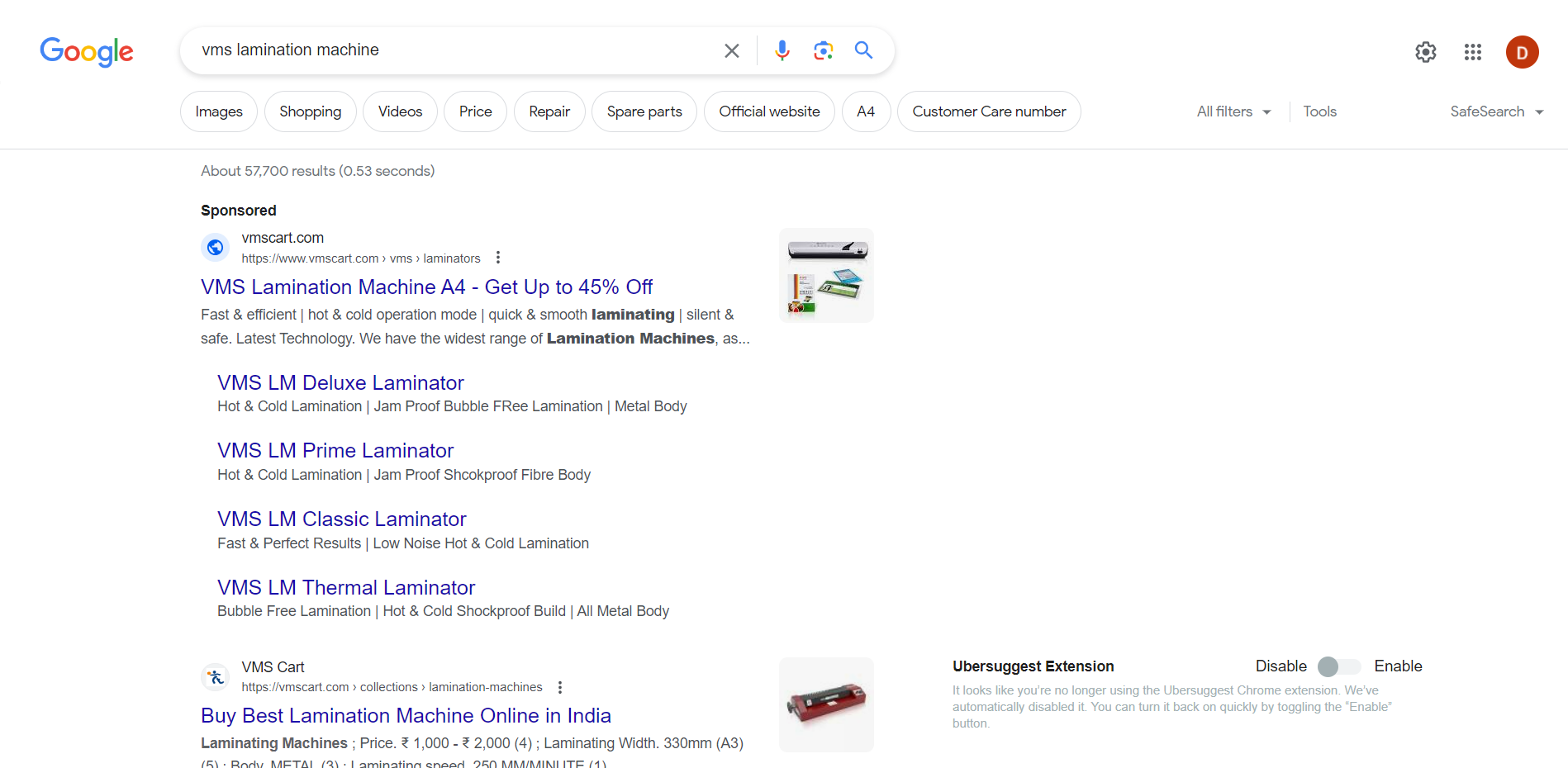Open the Tools options
The image size is (1568, 768).
[1319, 111]
